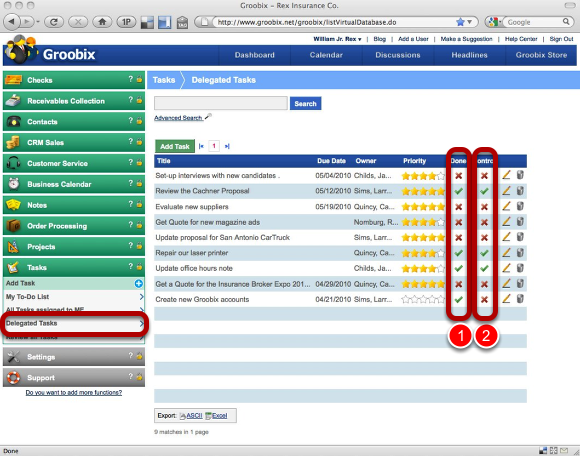Toggle Done for 'Update office hours note'
This screenshot has width=580, height=456.
pos(459,268)
